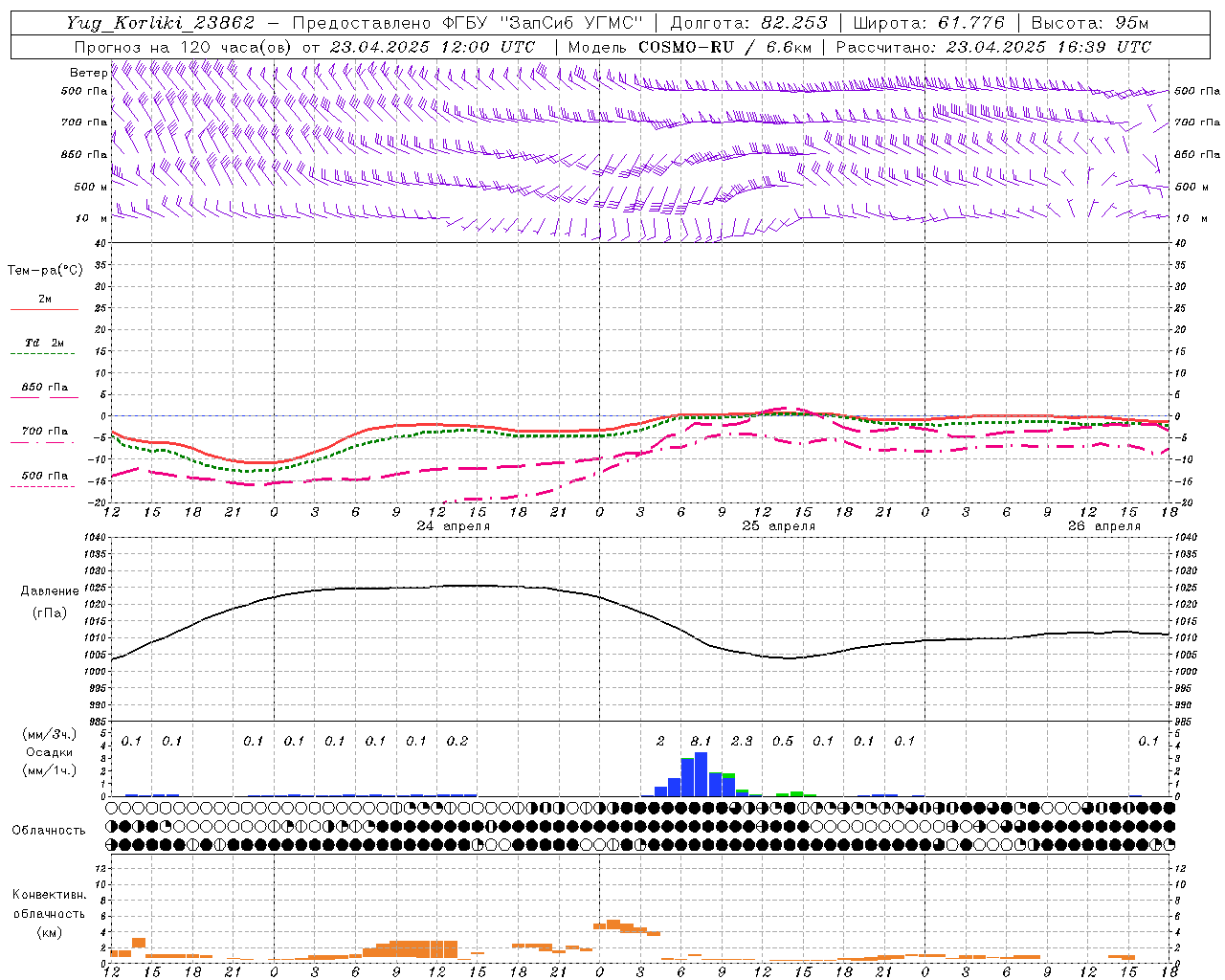Click the 1005 value on right pressure axis
The height and width of the screenshot is (980, 1225).
coord(1186,655)
